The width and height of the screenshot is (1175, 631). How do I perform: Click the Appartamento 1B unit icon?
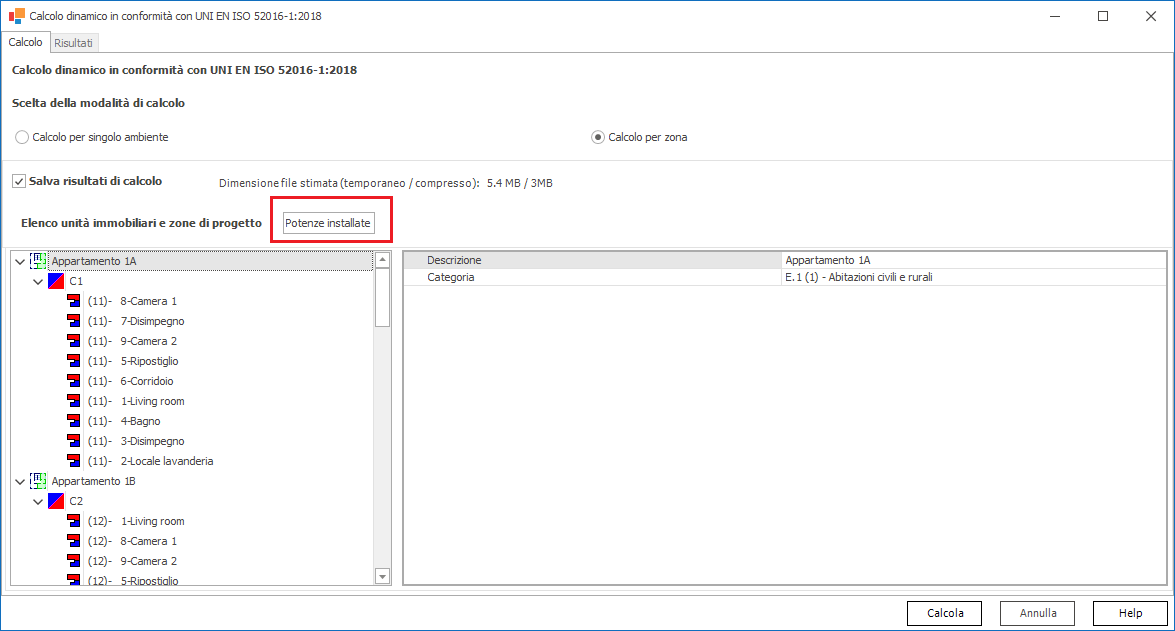[38, 481]
